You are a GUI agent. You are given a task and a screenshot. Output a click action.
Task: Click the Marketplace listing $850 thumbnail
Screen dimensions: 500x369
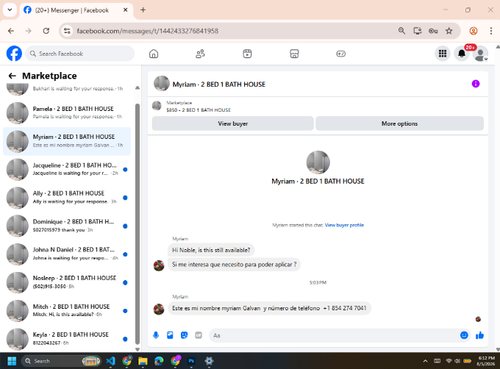[157, 106]
